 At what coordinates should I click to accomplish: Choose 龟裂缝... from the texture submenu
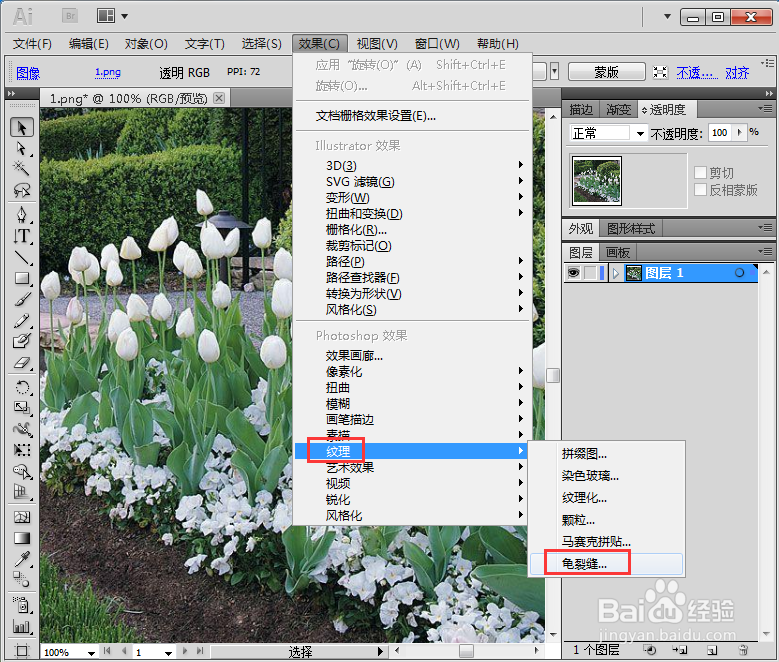(x=606, y=564)
